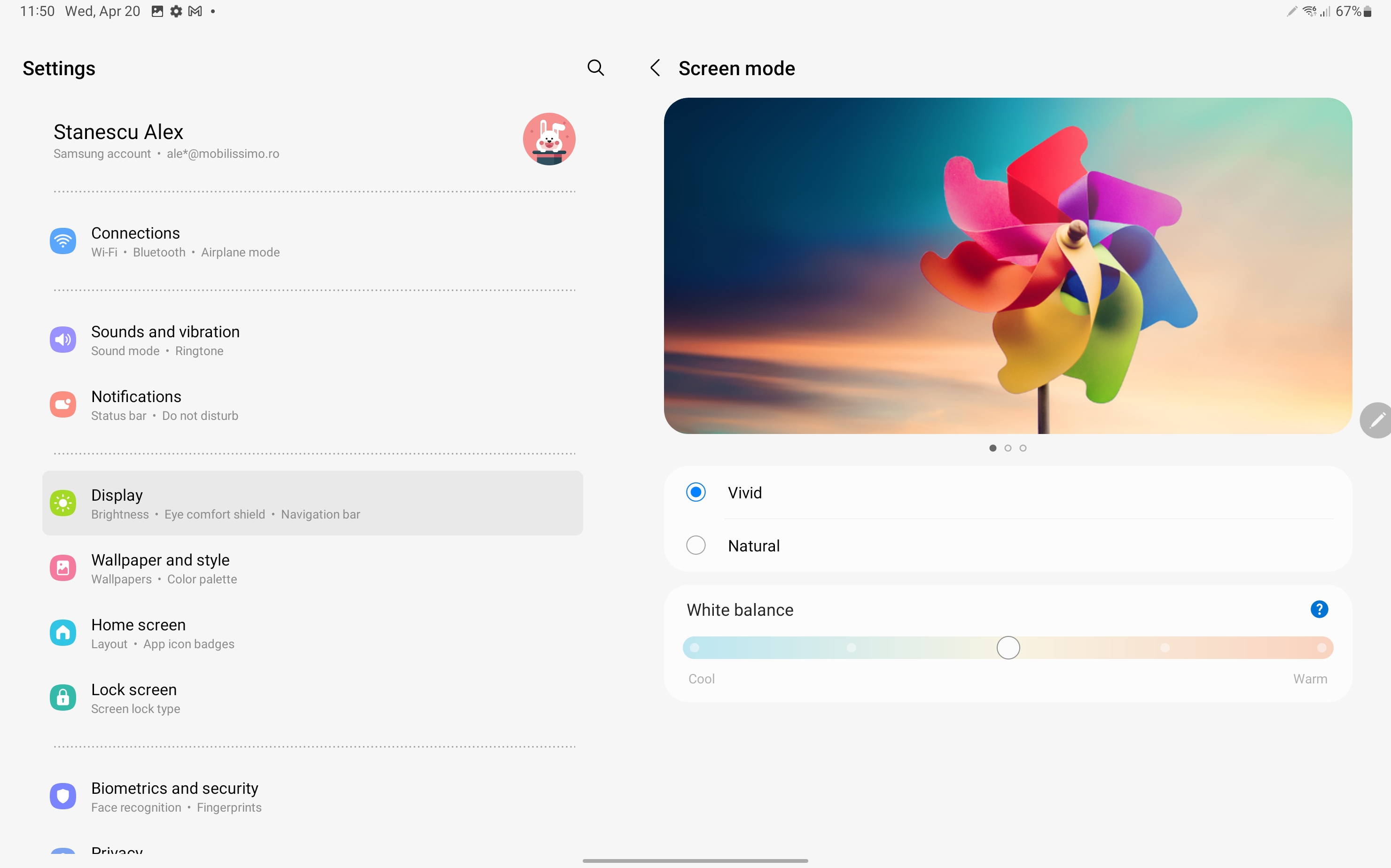Tap the Lock screen padlock icon
The image size is (1391, 868).
63,698
